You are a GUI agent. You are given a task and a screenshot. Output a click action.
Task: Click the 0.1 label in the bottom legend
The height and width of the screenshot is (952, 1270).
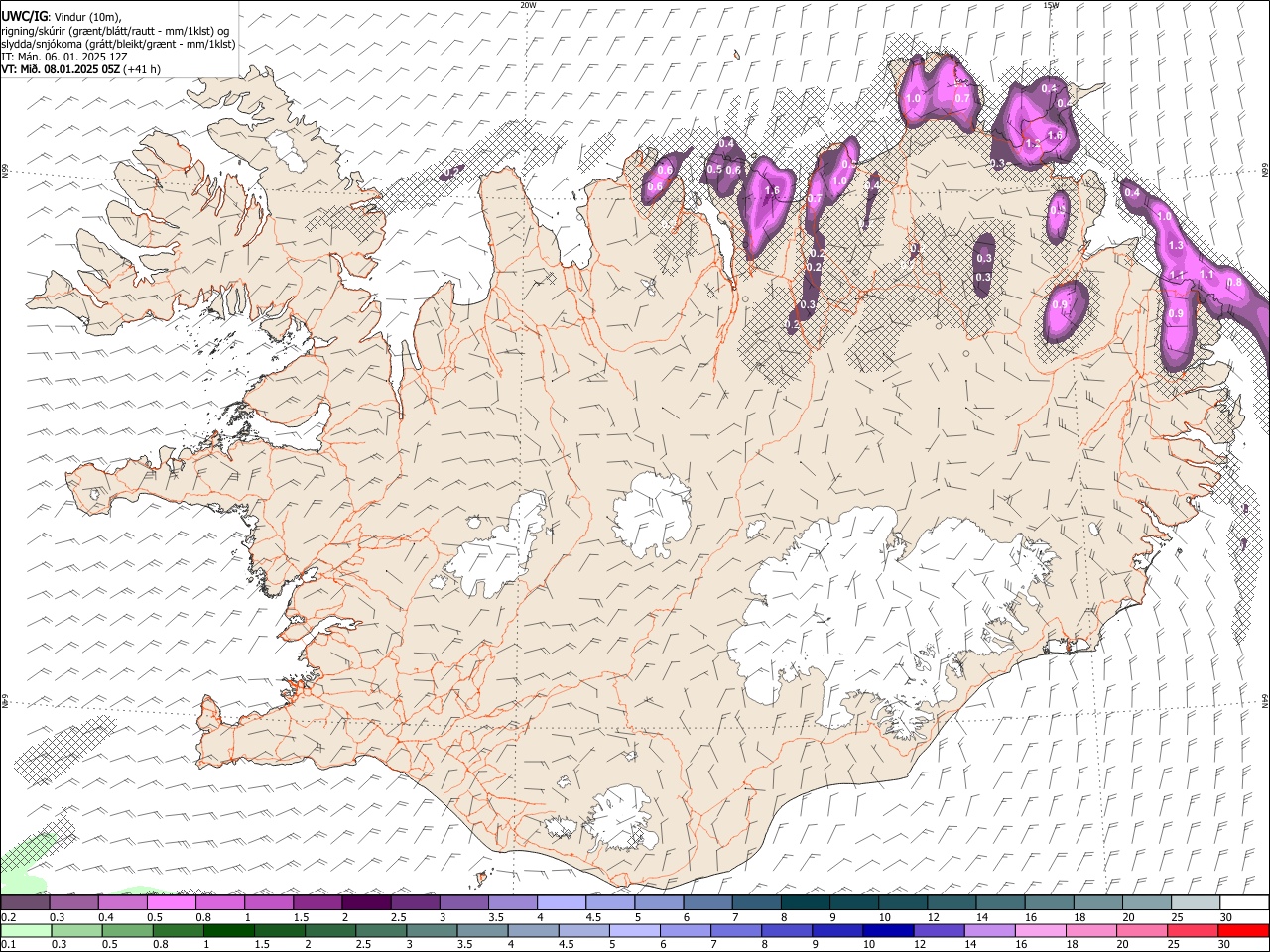(8, 944)
